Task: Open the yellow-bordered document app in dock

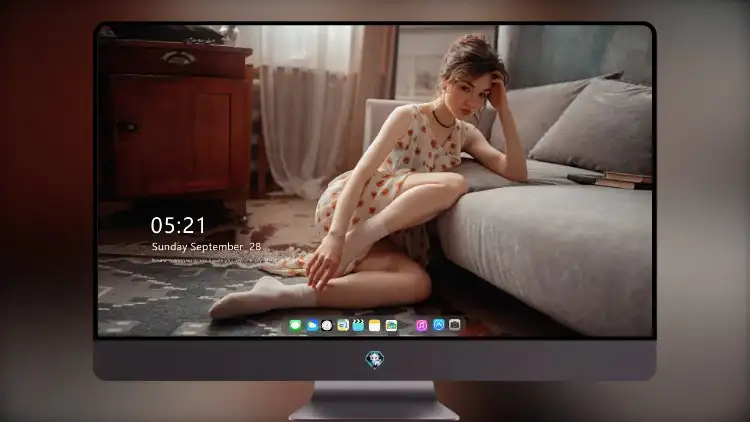Action: [342, 326]
